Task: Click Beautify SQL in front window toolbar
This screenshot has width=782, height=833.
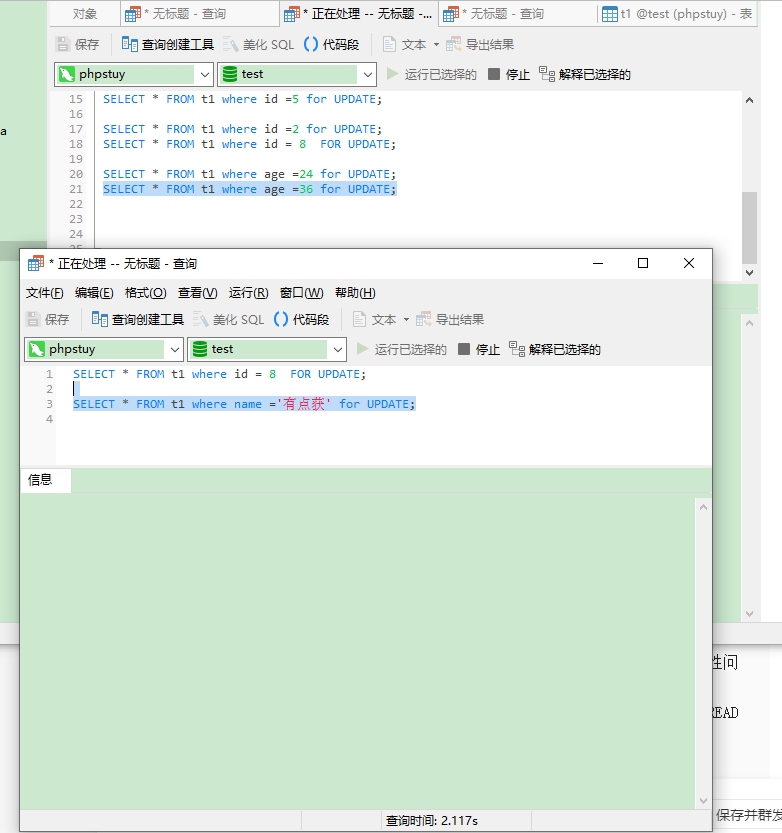Action: [x=228, y=319]
